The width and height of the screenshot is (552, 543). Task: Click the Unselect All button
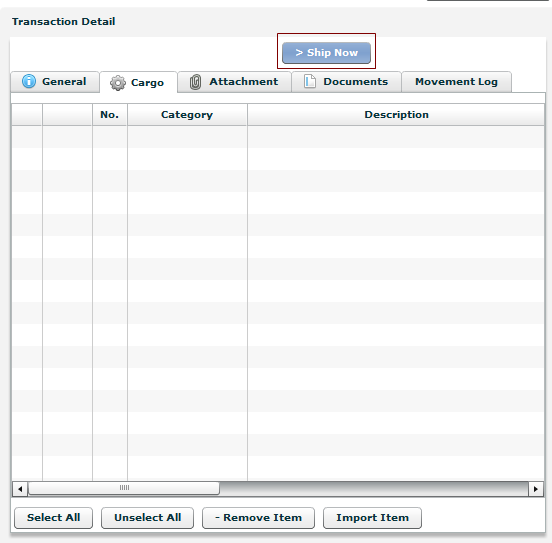pyautogui.click(x=148, y=518)
